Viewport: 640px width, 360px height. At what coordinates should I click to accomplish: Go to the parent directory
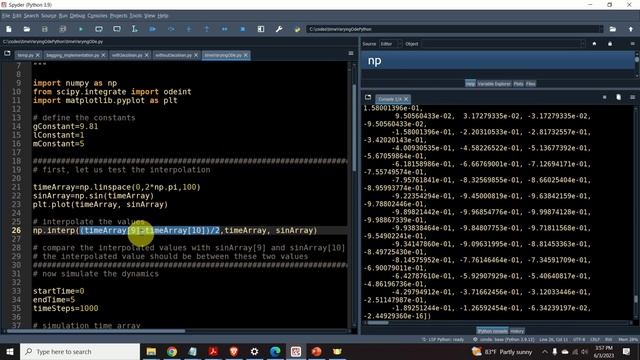pos(631,29)
